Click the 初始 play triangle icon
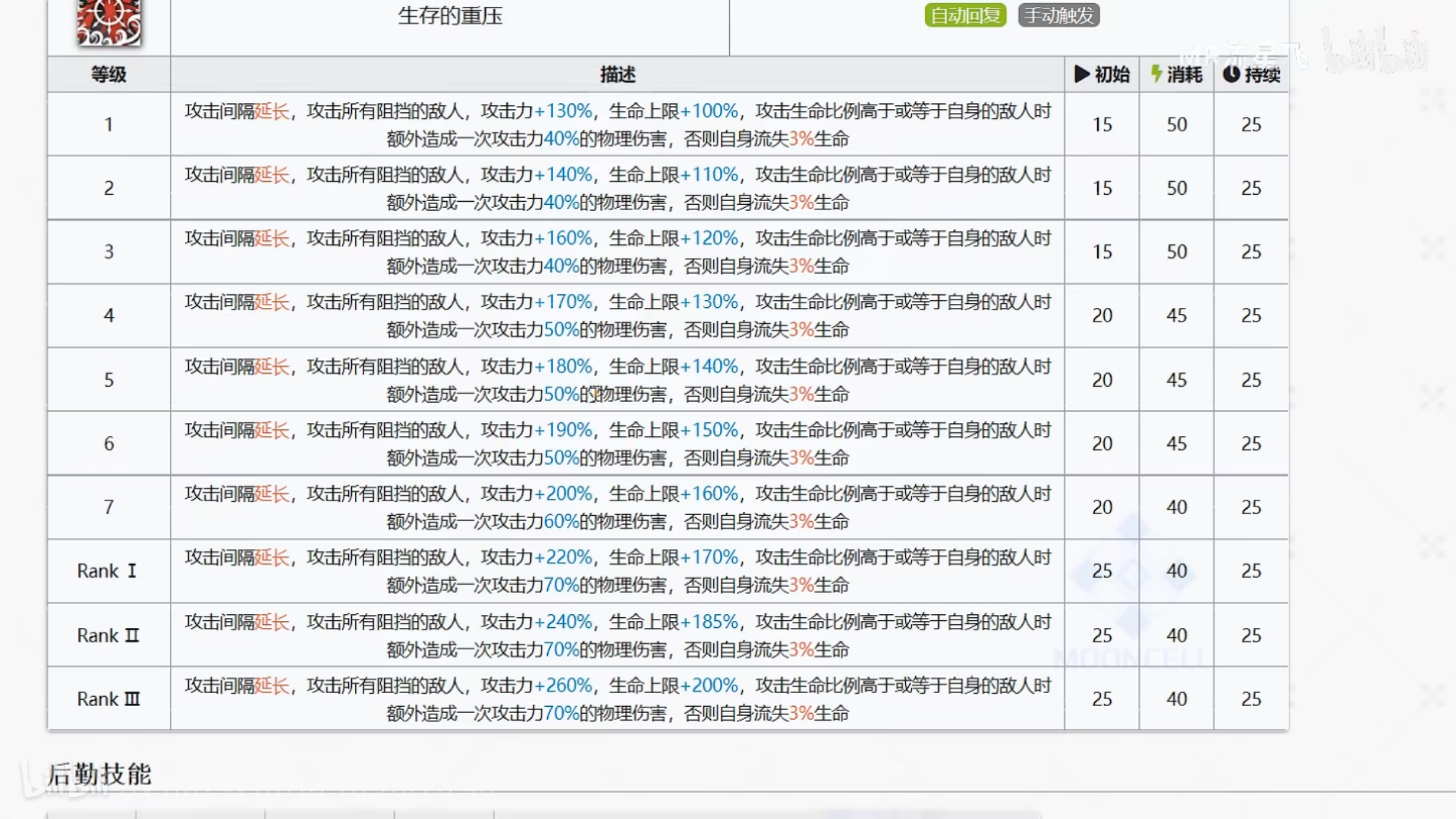The image size is (1456, 819). point(1082,74)
